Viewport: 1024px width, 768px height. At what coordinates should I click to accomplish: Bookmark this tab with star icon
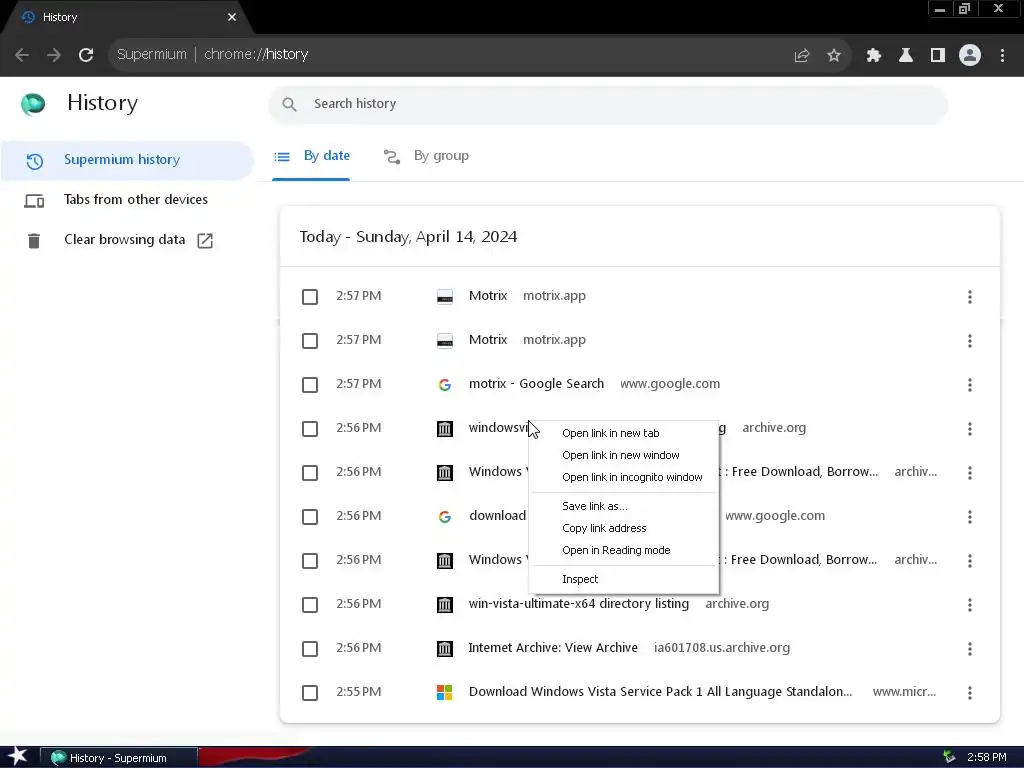[x=834, y=56]
